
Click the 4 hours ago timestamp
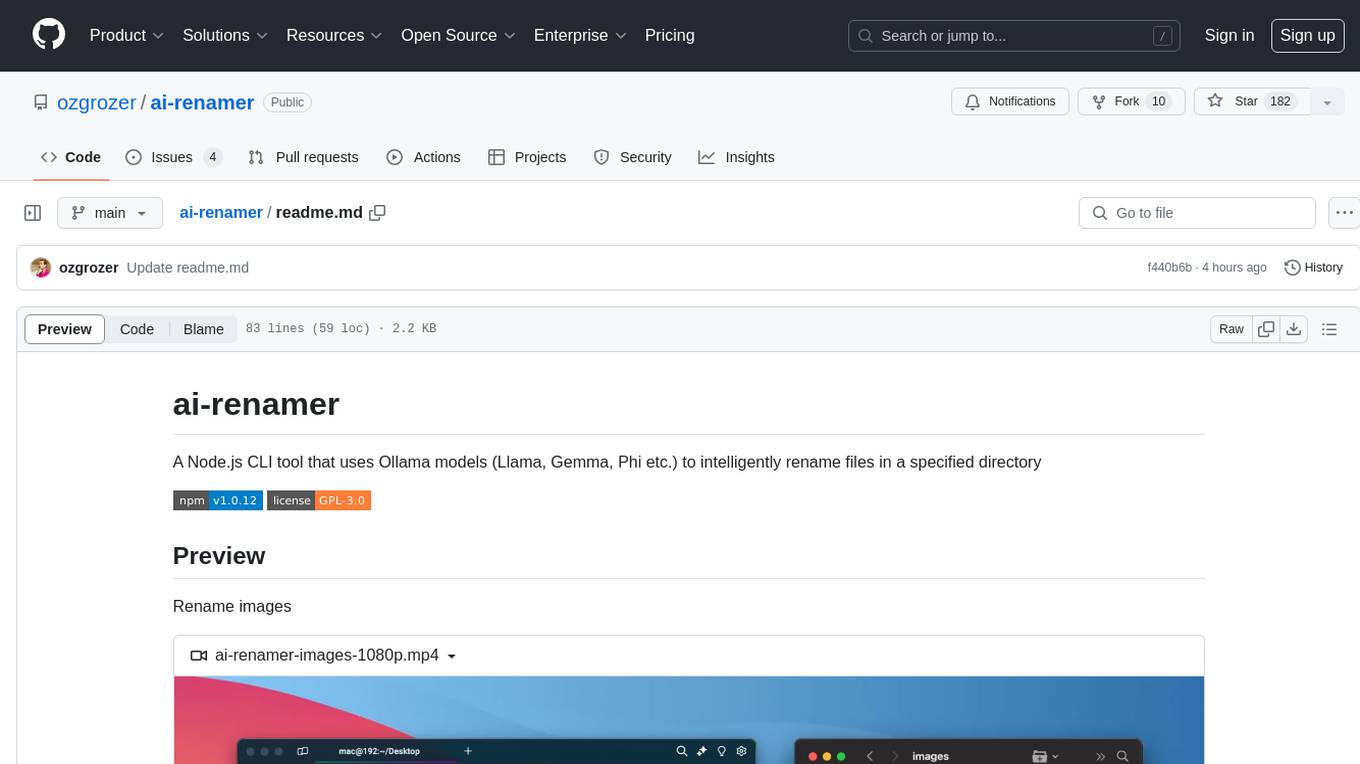click(x=1236, y=268)
